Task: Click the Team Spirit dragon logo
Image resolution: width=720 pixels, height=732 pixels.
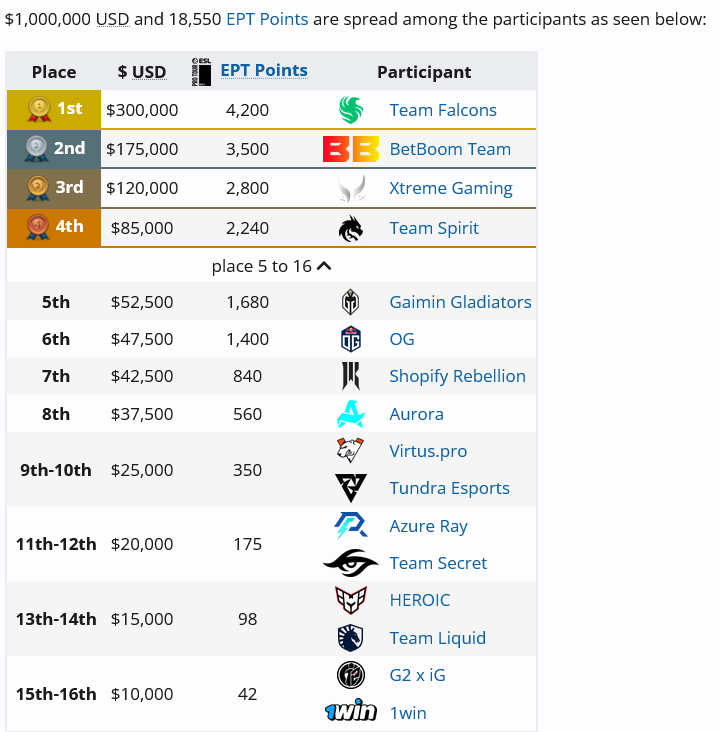Action: (x=350, y=228)
